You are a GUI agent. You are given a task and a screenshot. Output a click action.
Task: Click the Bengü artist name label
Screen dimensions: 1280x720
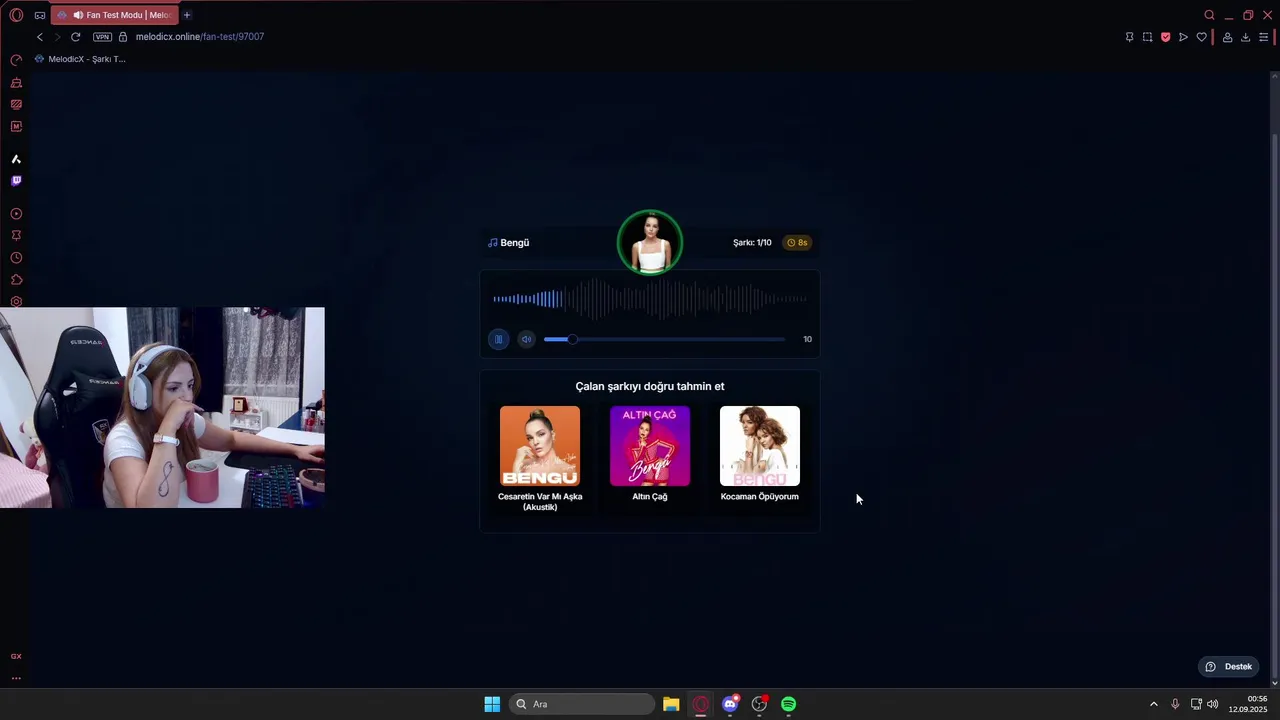(514, 243)
